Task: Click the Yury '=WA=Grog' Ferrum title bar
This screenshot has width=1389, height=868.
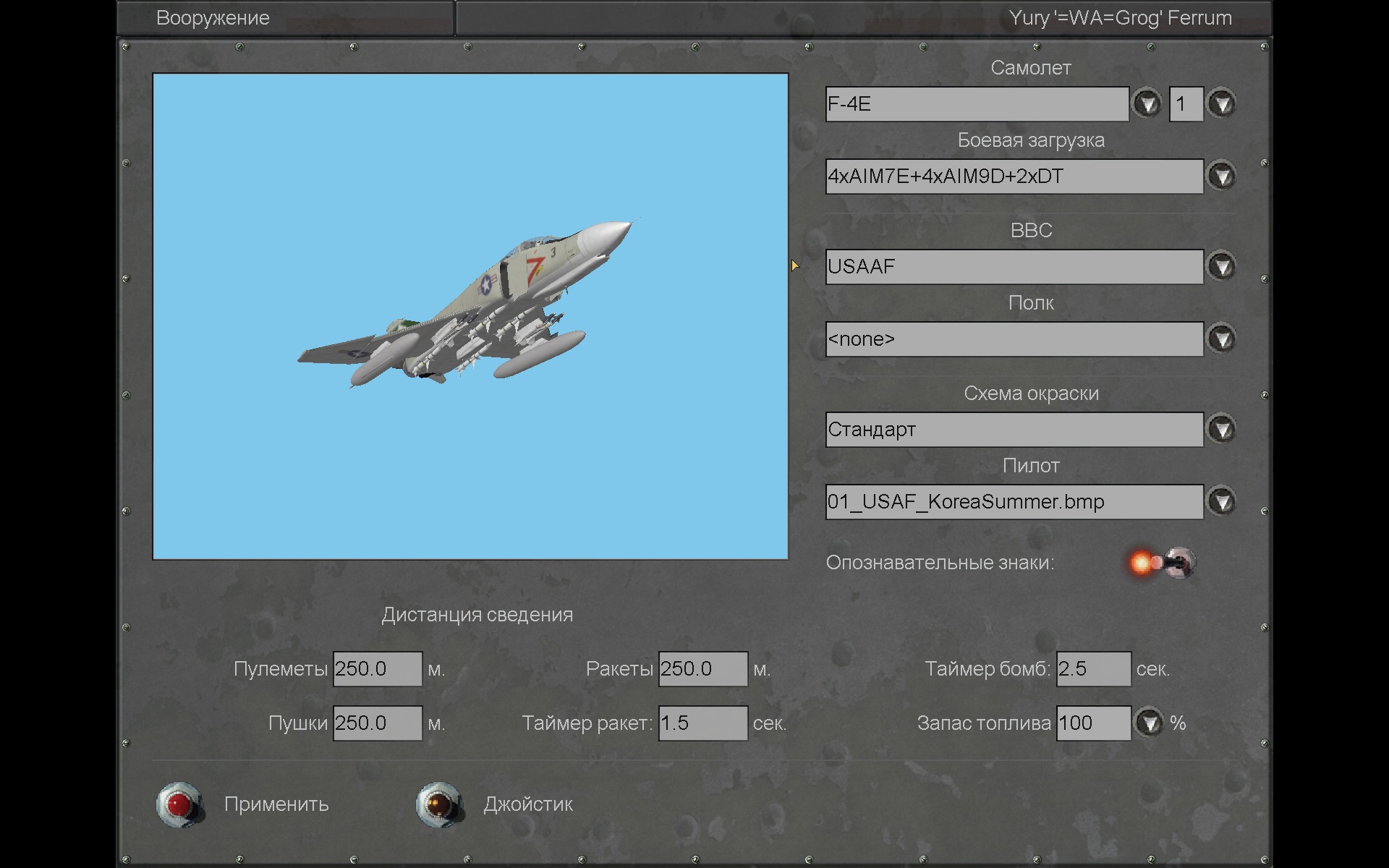Action: (1119, 18)
